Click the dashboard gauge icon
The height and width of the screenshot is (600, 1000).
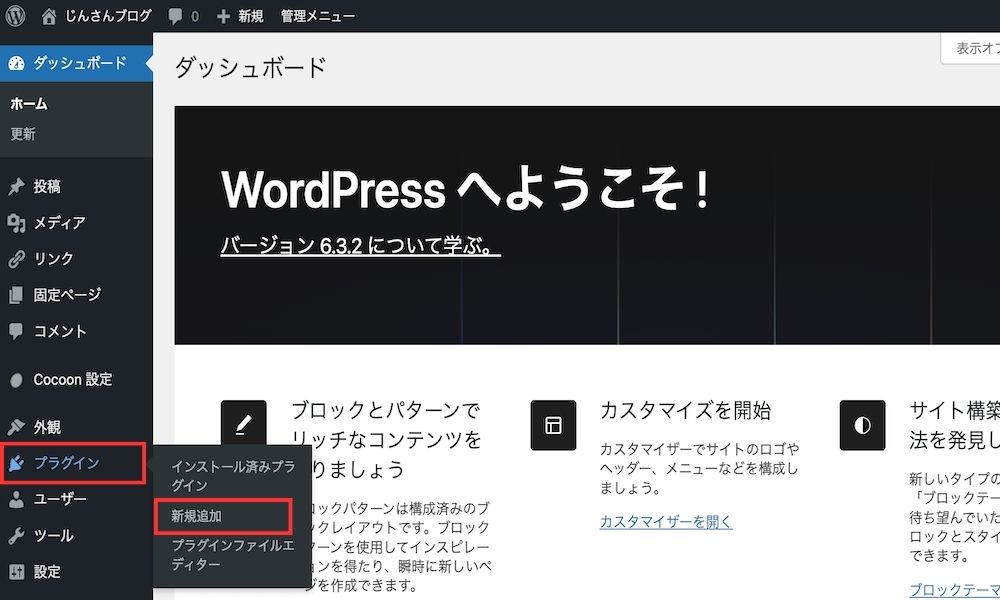(17, 63)
